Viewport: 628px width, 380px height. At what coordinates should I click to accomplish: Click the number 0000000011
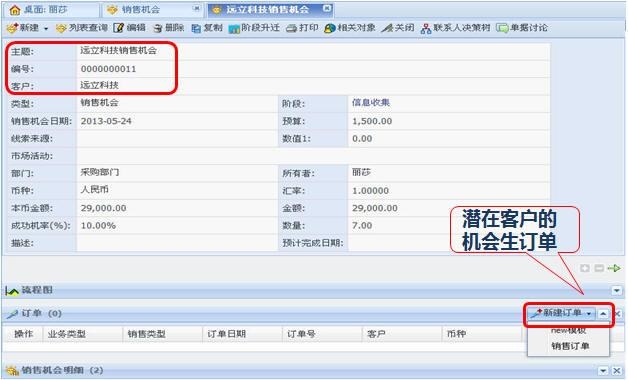[109, 69]
